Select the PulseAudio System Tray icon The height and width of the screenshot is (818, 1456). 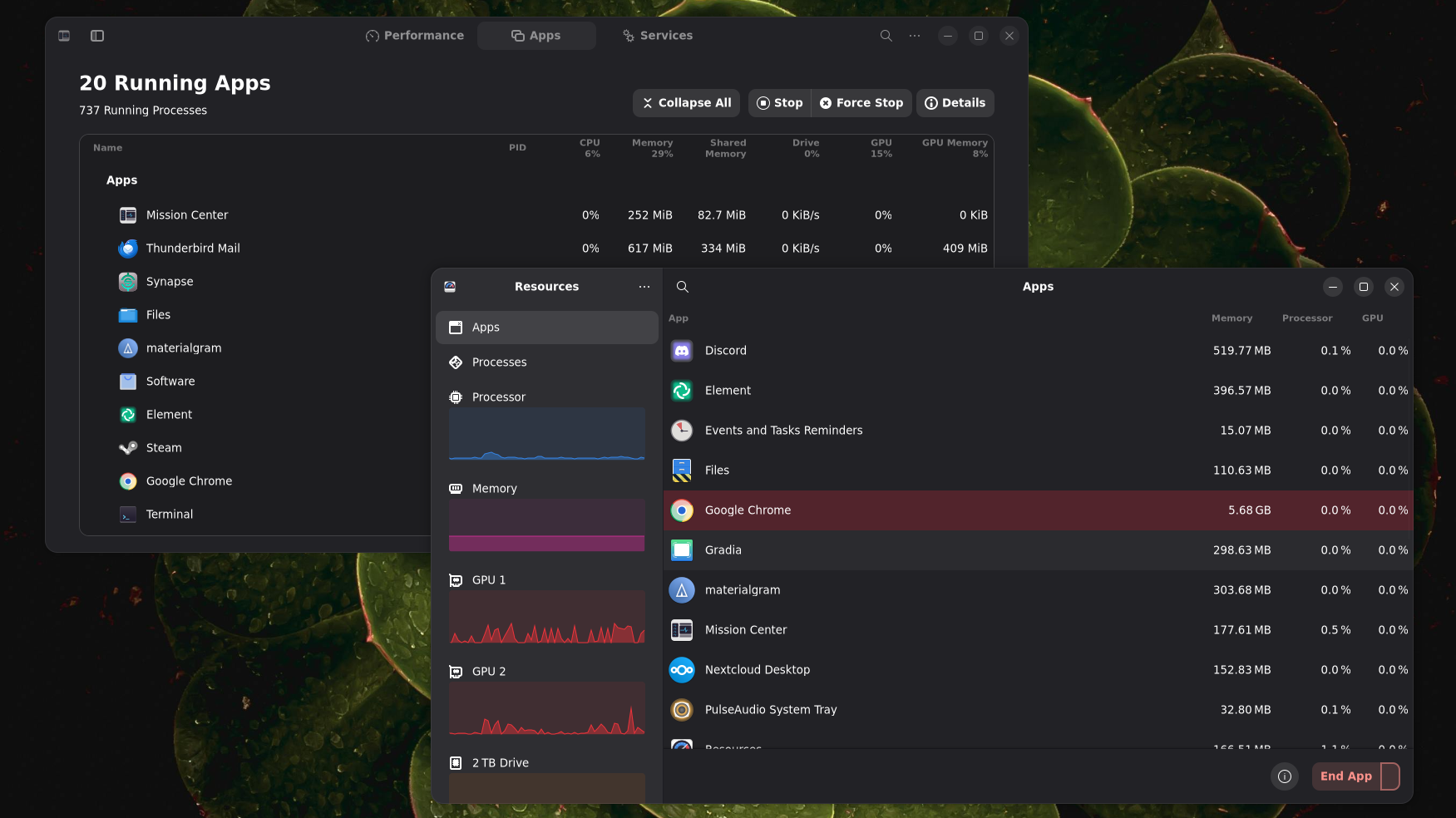click(682, 710)
